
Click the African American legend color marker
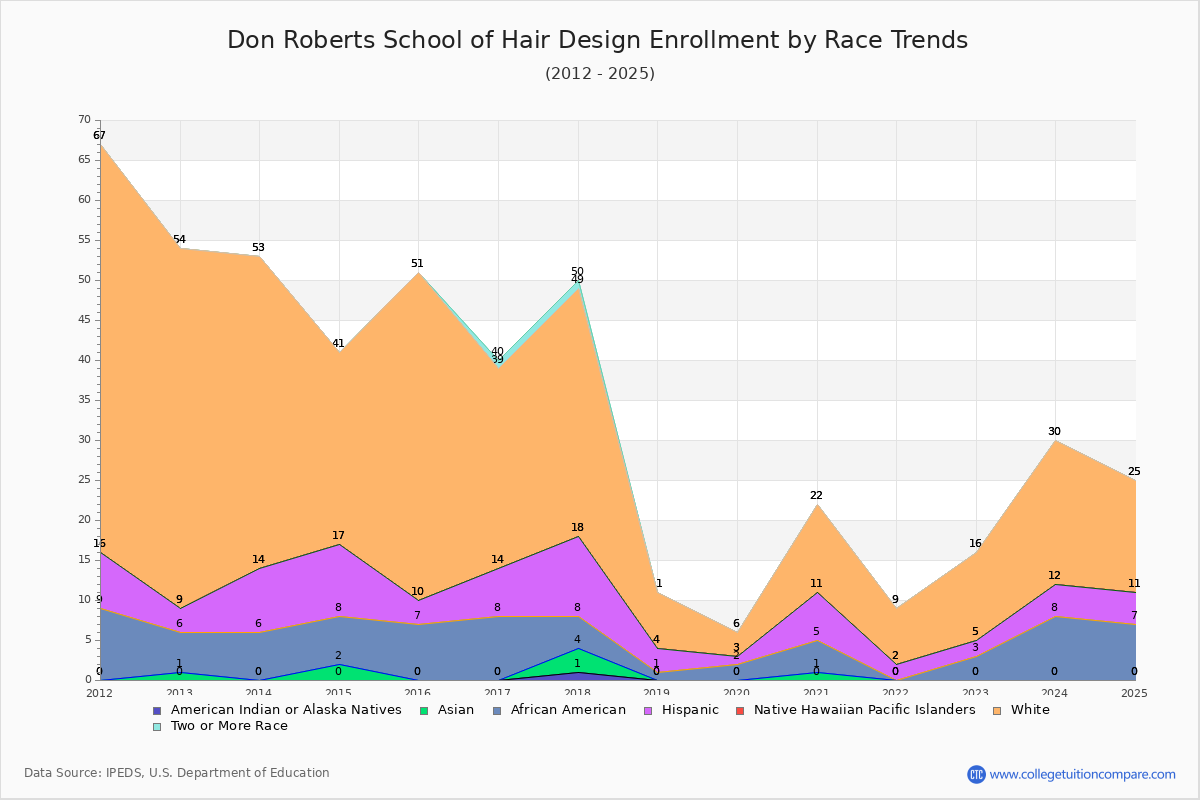coord(495,710)
